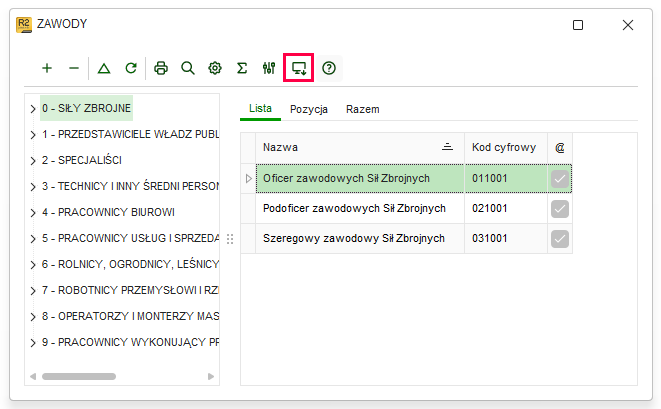Image resolution: width=661 pixels, height=409 pixels.
Task: Click the triangle edit icon in toolbar
Action: [x=104, y=68]
